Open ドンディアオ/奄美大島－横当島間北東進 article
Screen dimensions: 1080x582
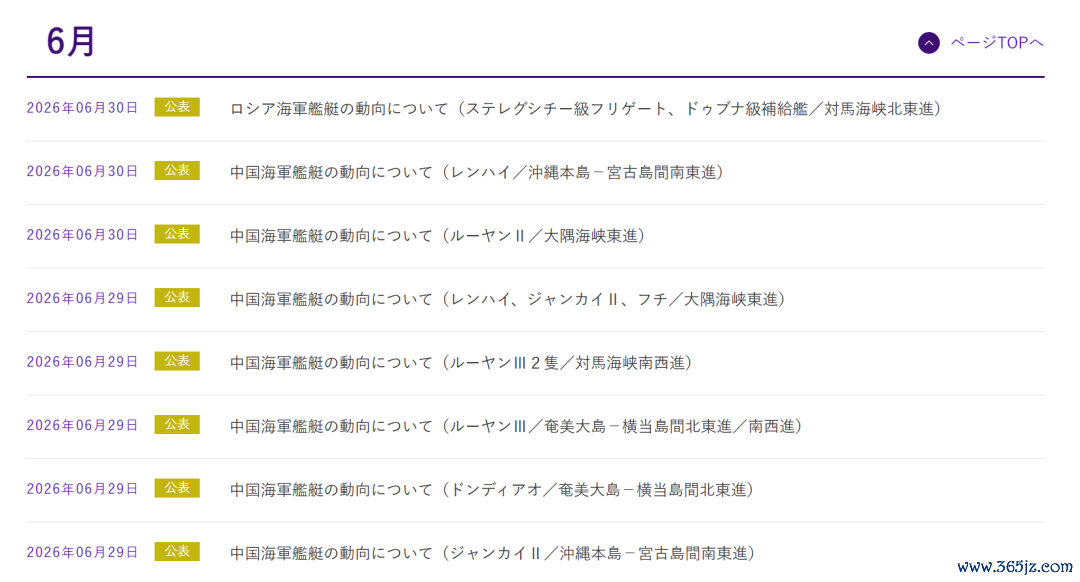(x=492, y=489)
